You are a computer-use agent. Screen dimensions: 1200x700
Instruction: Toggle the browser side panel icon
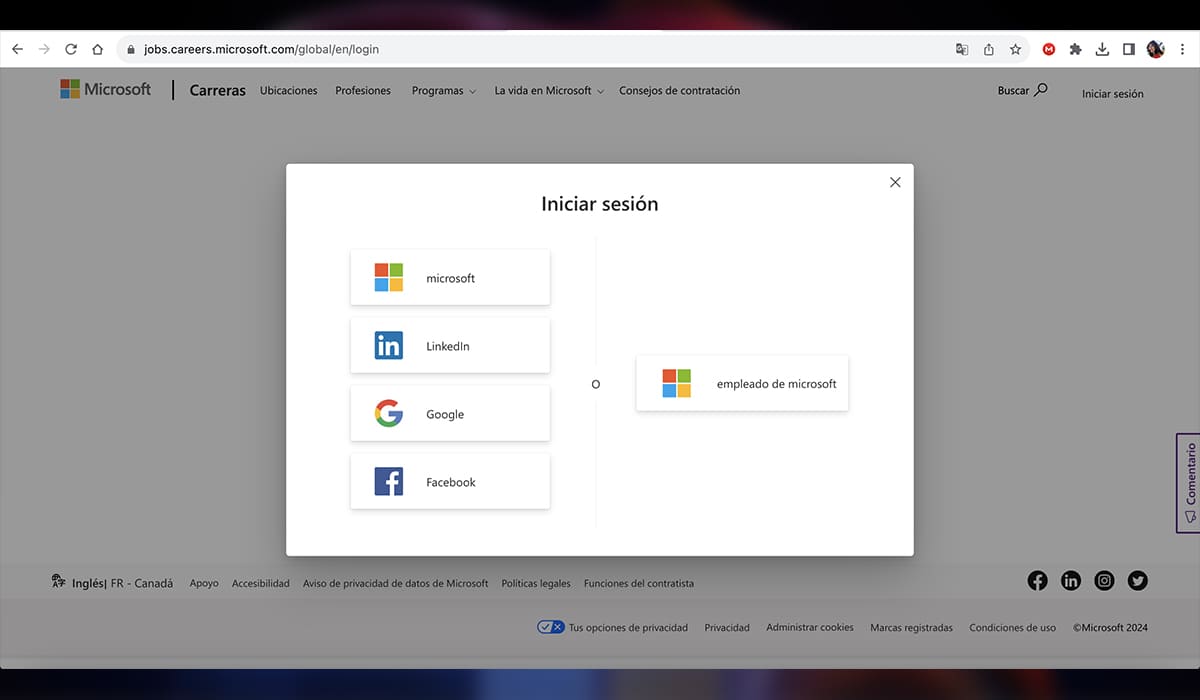point(1128,49)
